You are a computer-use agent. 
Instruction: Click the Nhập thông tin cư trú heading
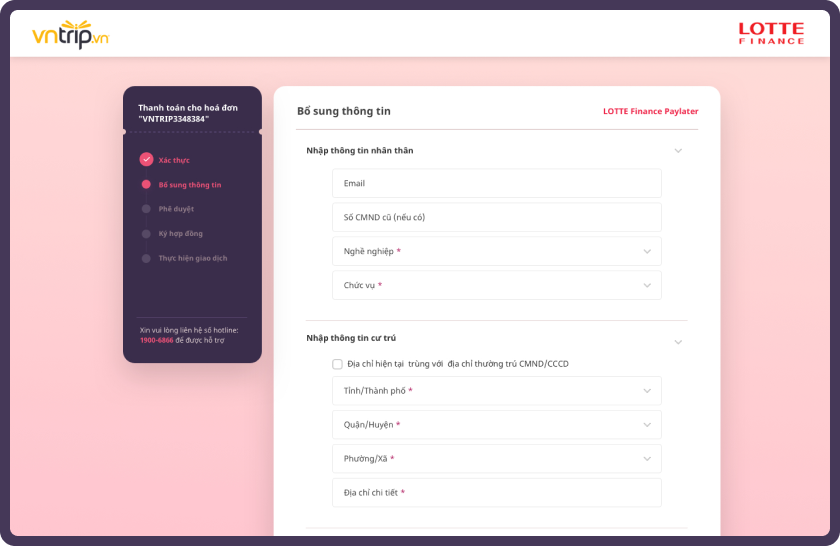(351, 338)
